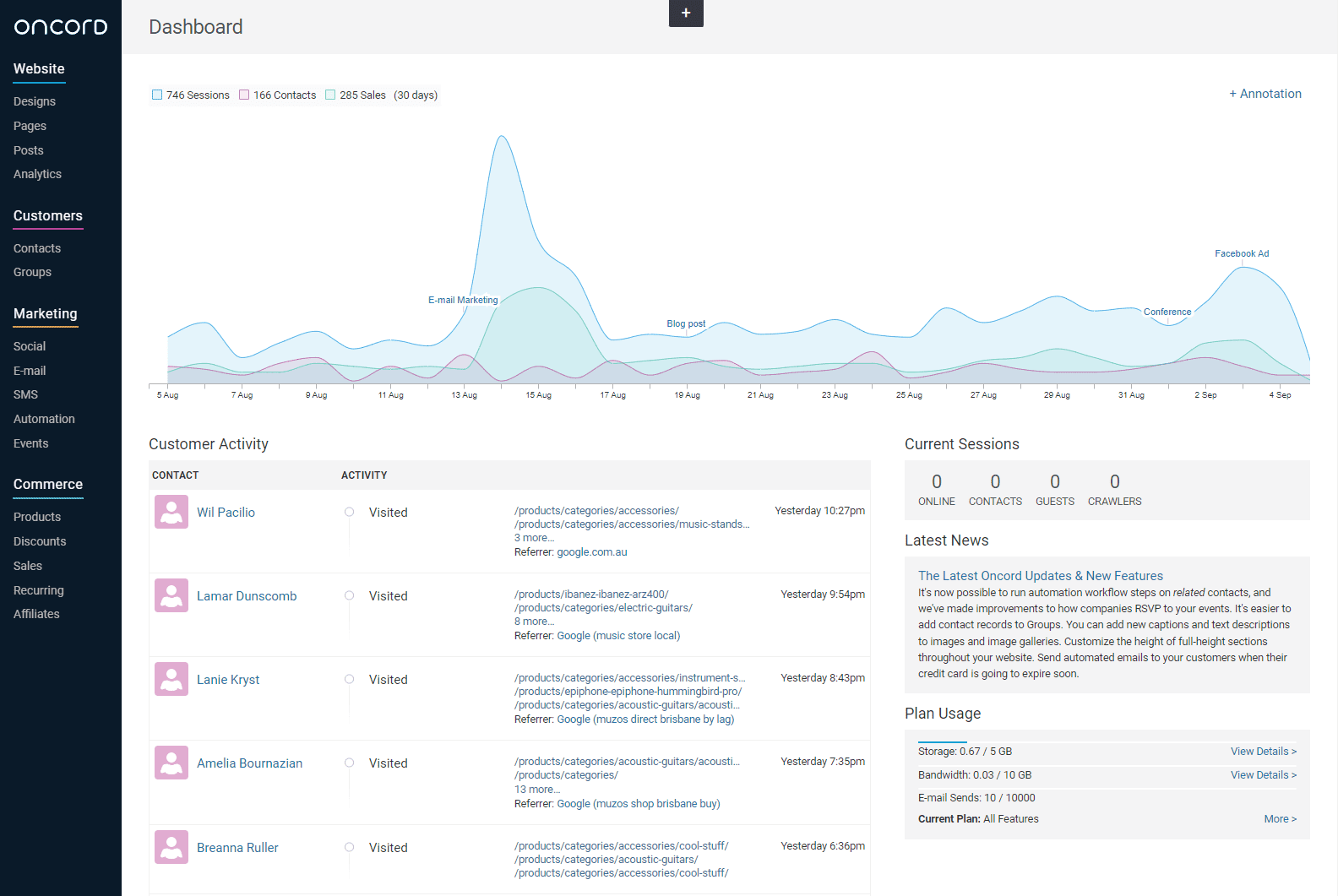
Task: Toggle the 746 Sessions legend checkbox
Action: (157, 95)
